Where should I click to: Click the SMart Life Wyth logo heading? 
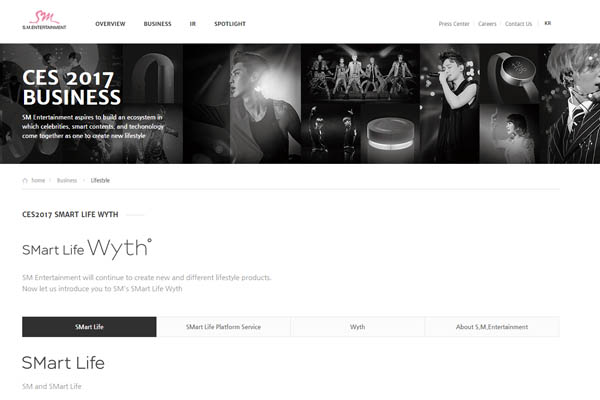pyautogui.click(x=87, y=249)
